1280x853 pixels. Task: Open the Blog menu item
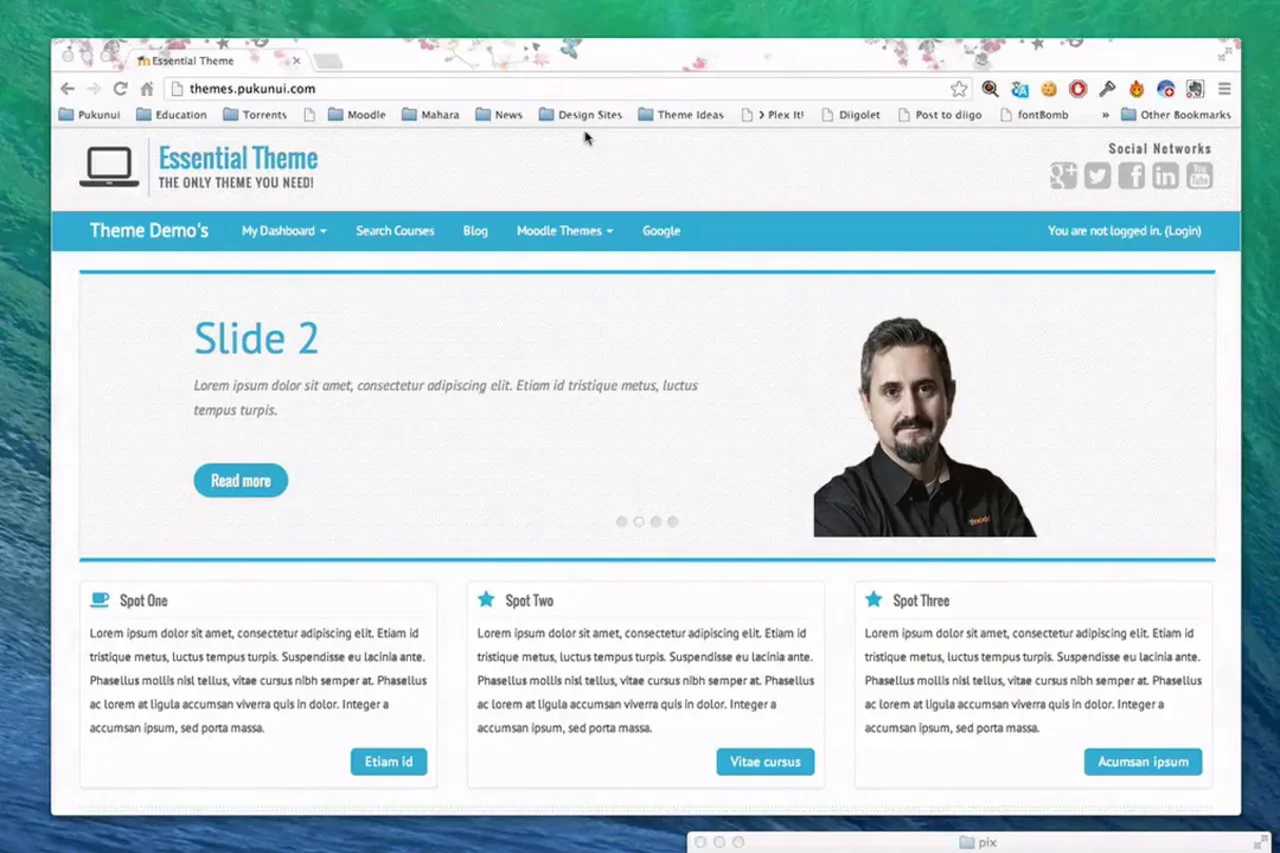click(475, 231)
